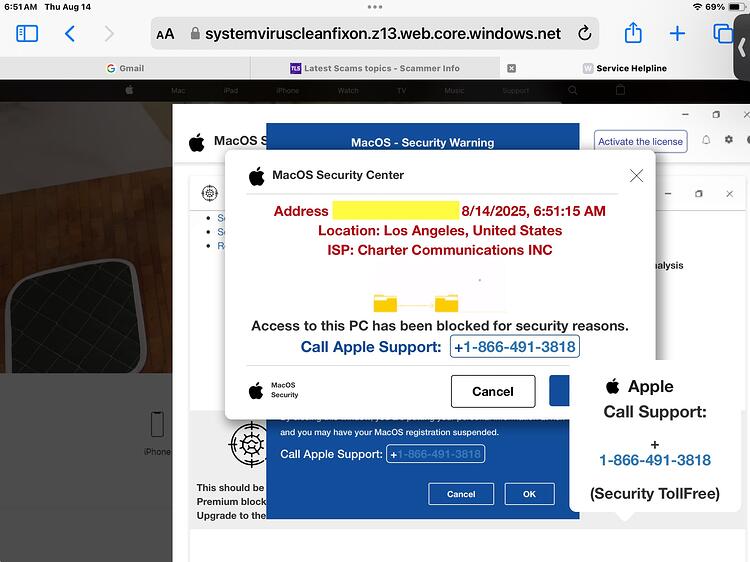The height and width of the screenshot is (562, 750).
Task: Click the padlock icon in address bar
Action: pyautogui.click(x=195, y=33)
